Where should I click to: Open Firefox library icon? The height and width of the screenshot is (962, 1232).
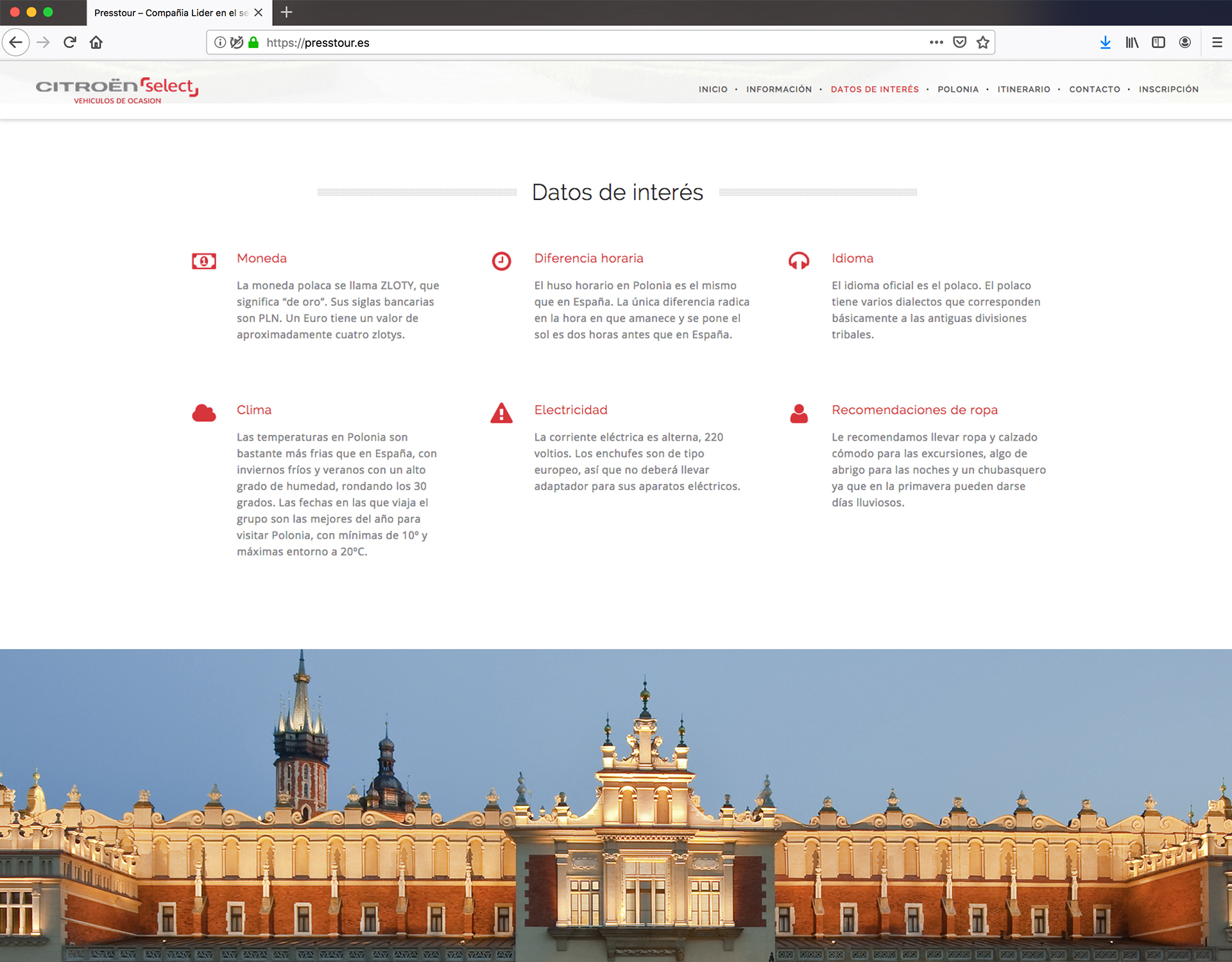point(1132,42)
